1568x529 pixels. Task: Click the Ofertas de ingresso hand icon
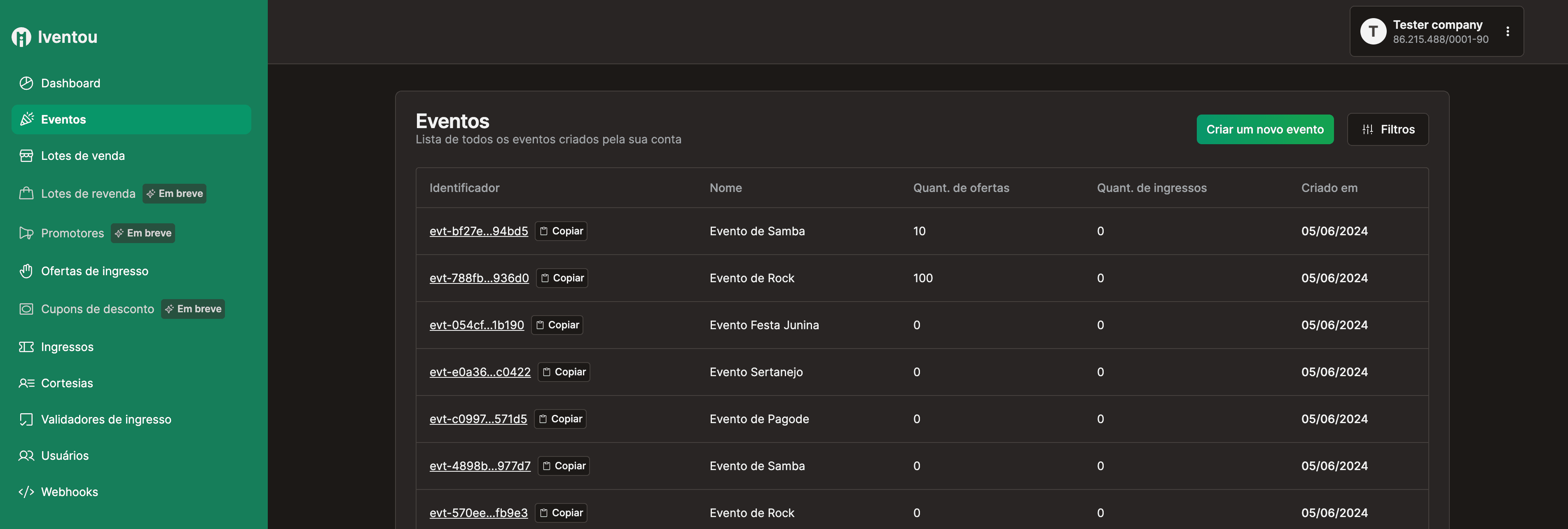tap(26, 271)
